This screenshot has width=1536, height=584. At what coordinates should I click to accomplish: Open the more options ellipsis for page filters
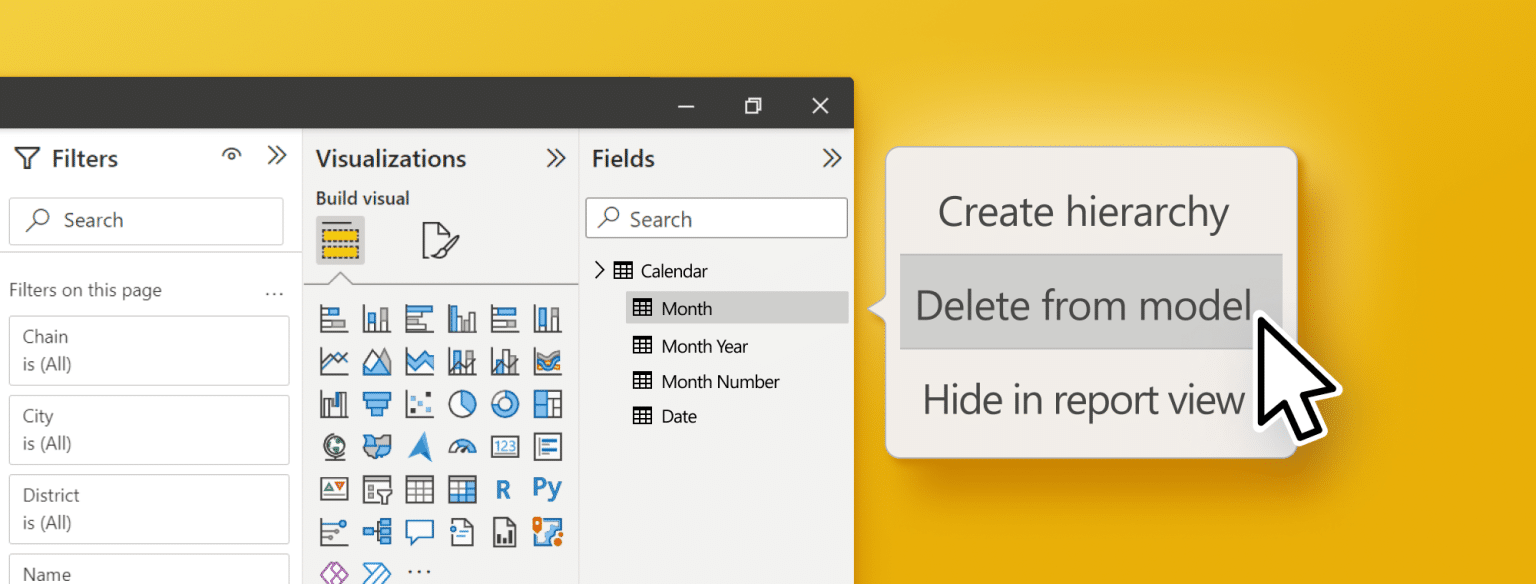pyautogui.click(x=274, y=292)
